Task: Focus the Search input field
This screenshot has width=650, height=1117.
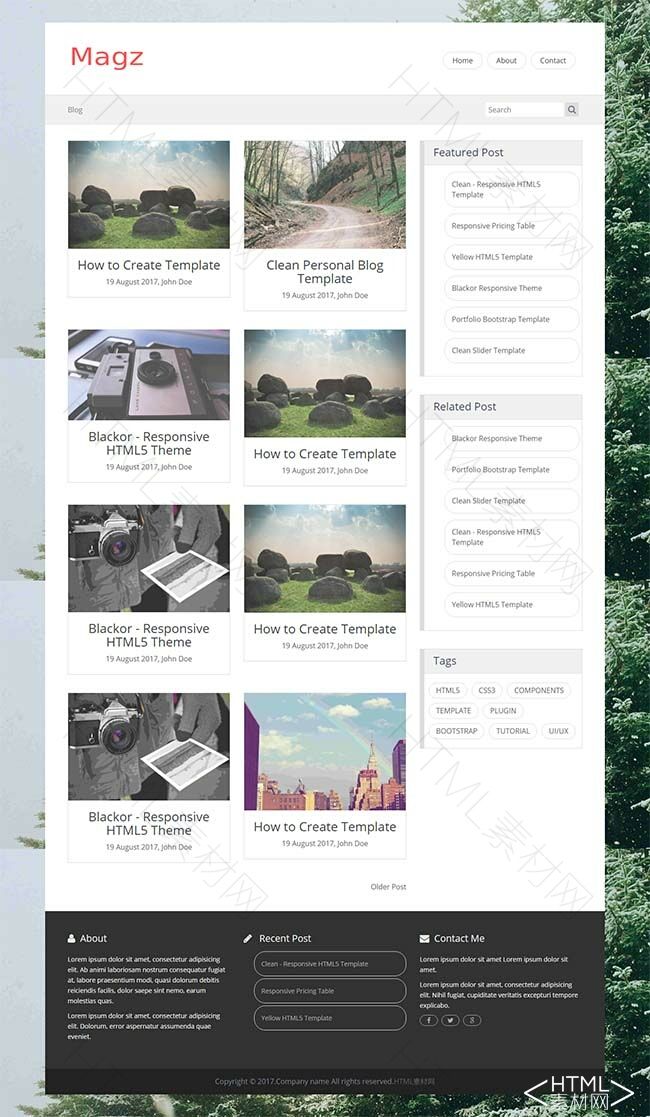Action: point(524,110)
